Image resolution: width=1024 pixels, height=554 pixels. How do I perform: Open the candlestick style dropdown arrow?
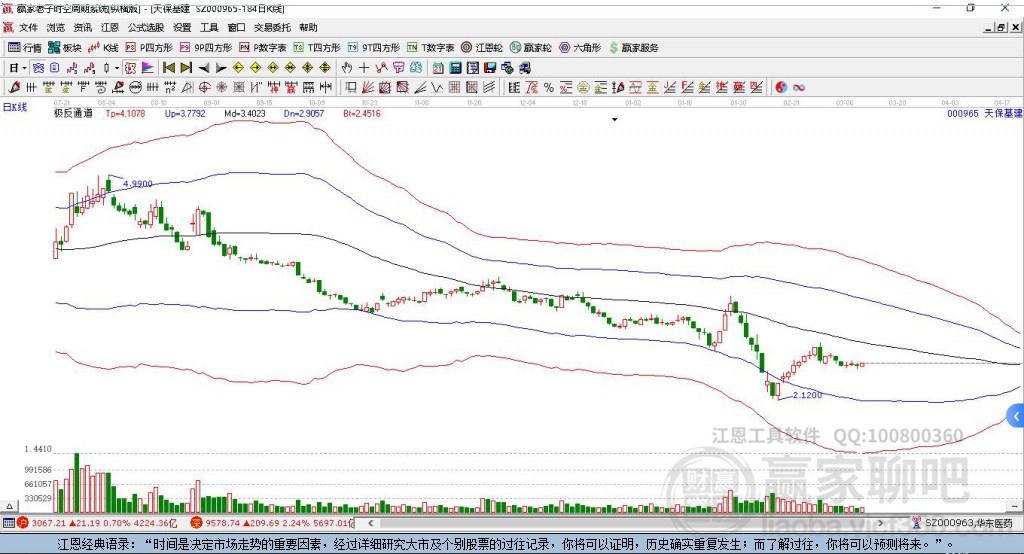pos(117,68)
